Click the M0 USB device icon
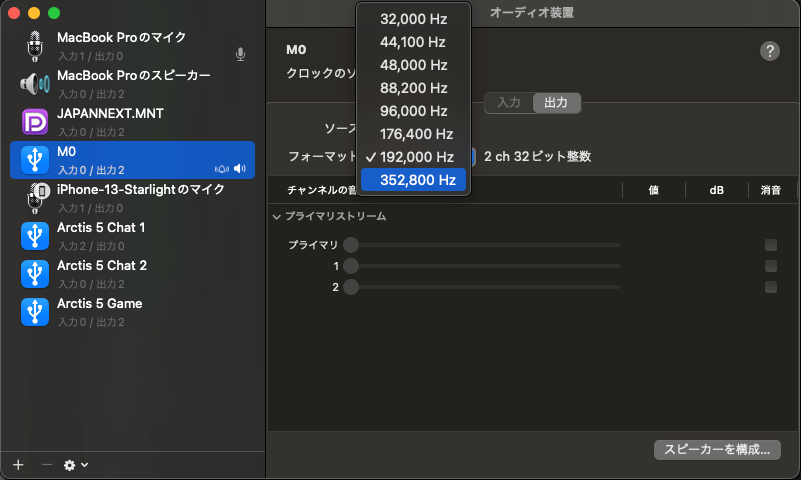This screenshot has height=480, width=801. coord(35,160)
